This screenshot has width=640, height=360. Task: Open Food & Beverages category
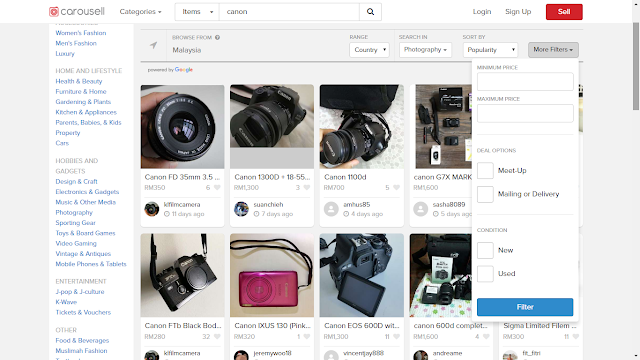[82, 340]
